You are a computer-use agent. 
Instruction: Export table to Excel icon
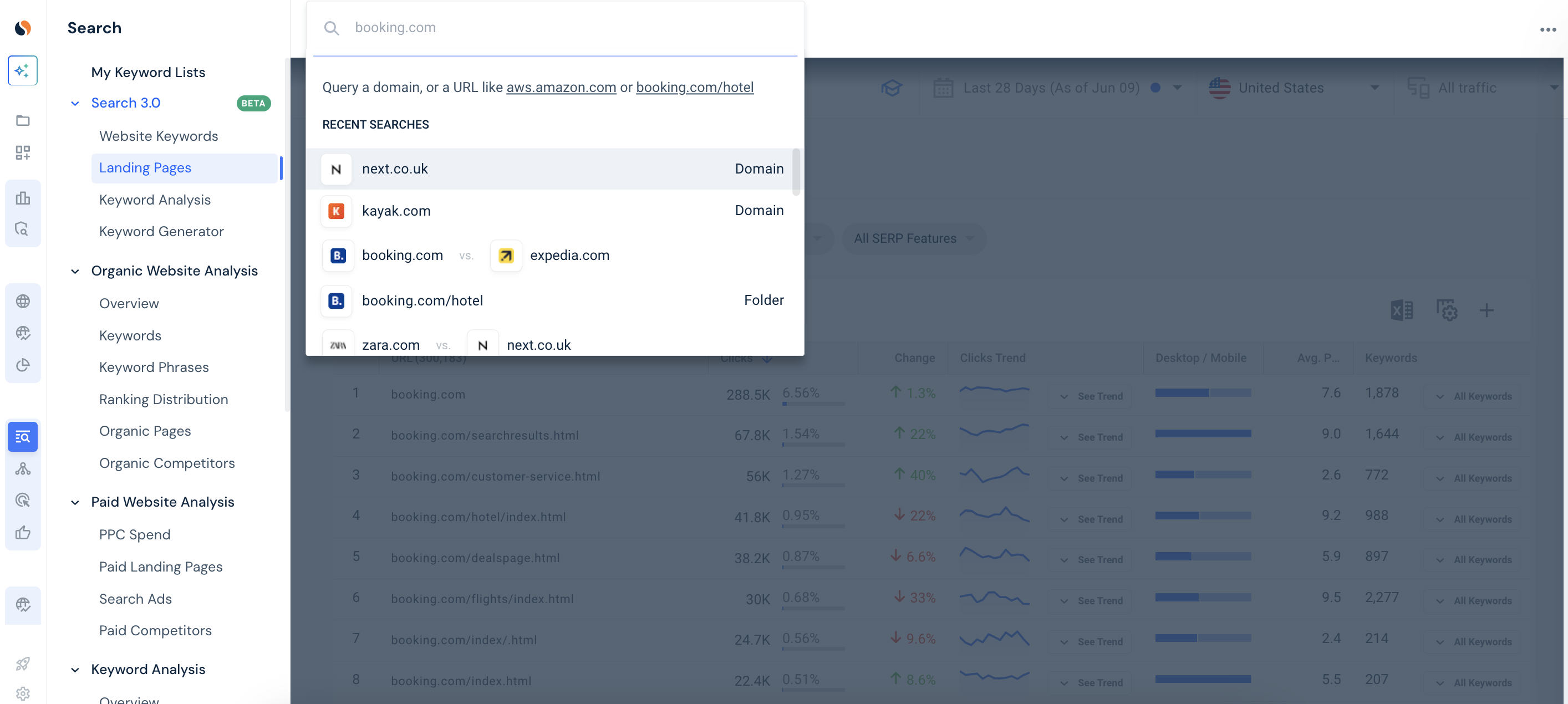[1402, 310]
